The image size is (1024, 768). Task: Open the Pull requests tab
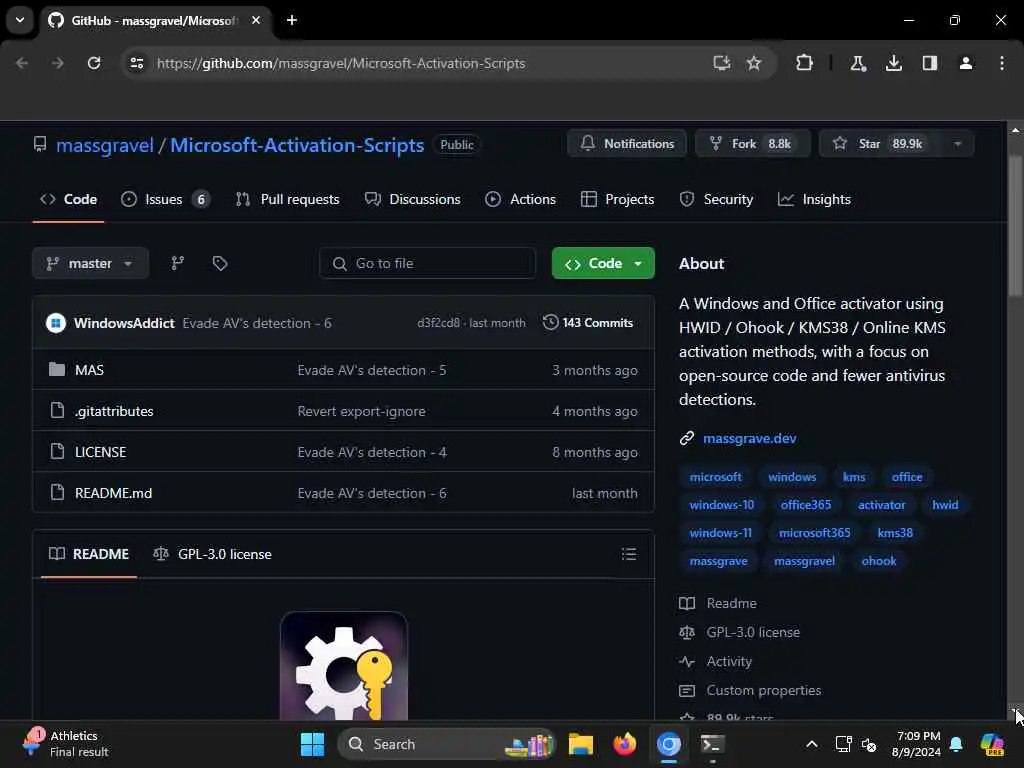point(287,199)
